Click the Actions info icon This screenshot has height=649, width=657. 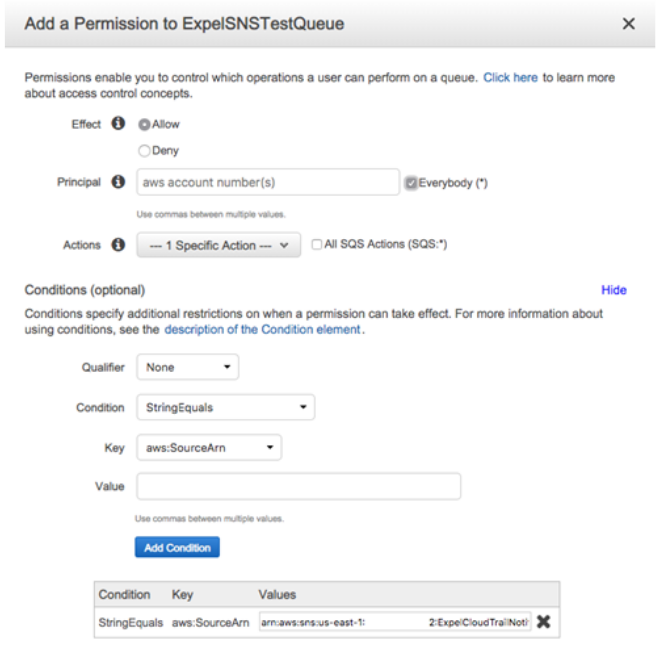tap(118, 244)
